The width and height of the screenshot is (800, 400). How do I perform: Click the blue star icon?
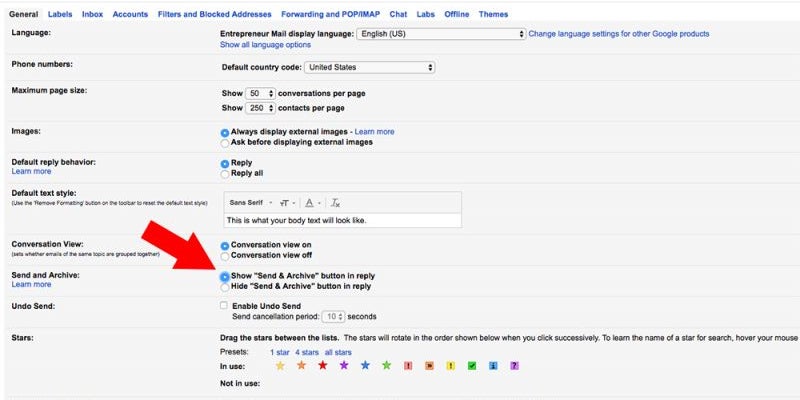(365, 365)
